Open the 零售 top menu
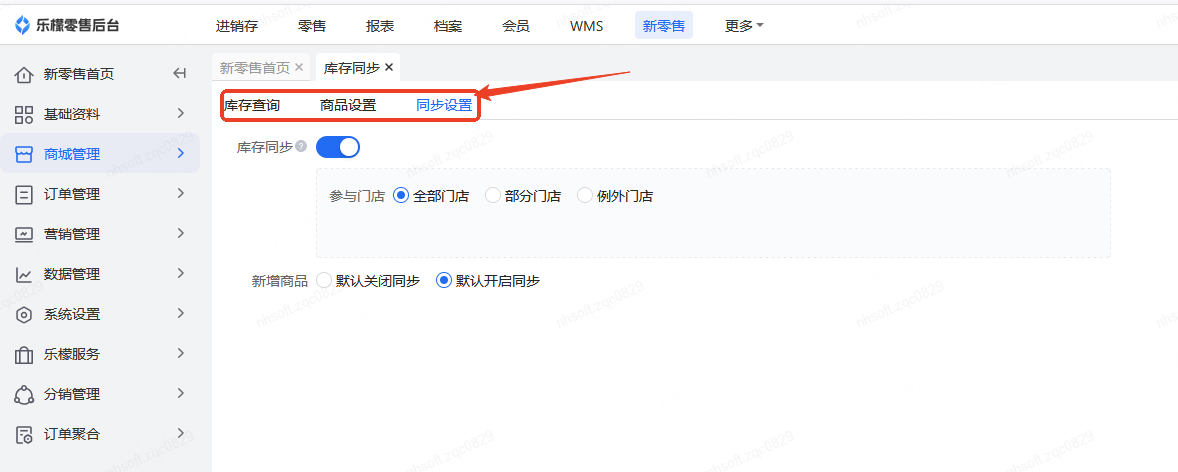The image size is (1178, 472). pos(312,26)
